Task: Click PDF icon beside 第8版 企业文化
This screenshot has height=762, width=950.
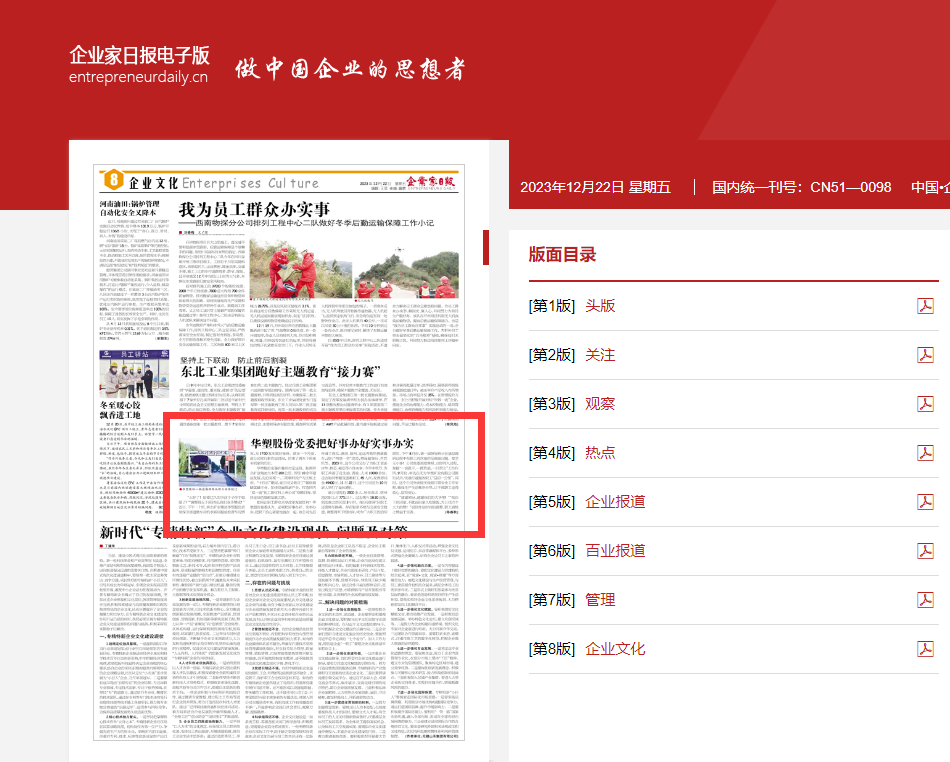Action: pyautogui.click(x=925, y=649)
